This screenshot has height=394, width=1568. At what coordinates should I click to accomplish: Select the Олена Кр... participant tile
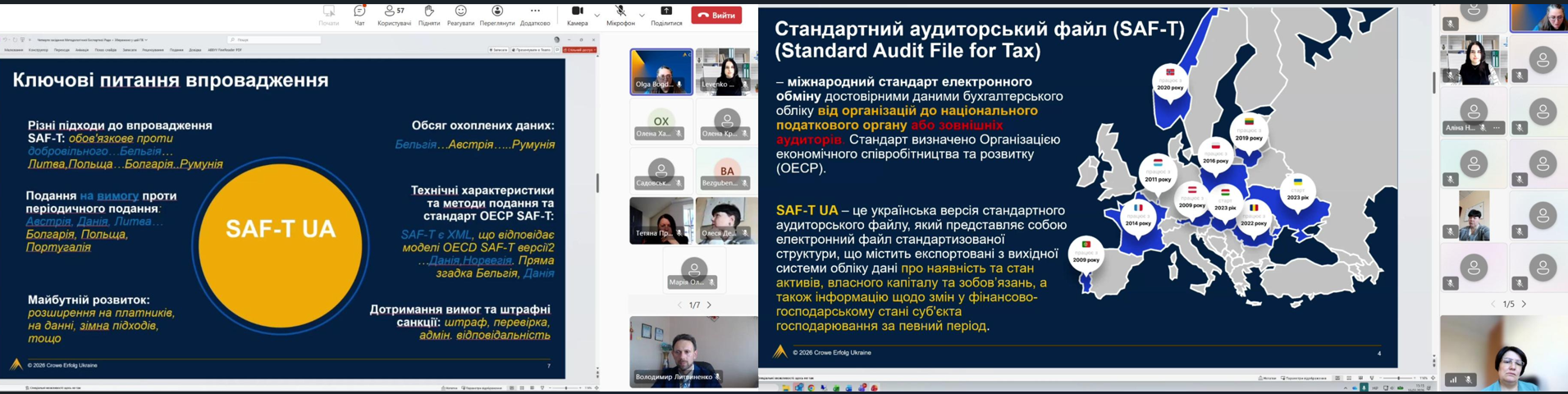pos(725,121)
